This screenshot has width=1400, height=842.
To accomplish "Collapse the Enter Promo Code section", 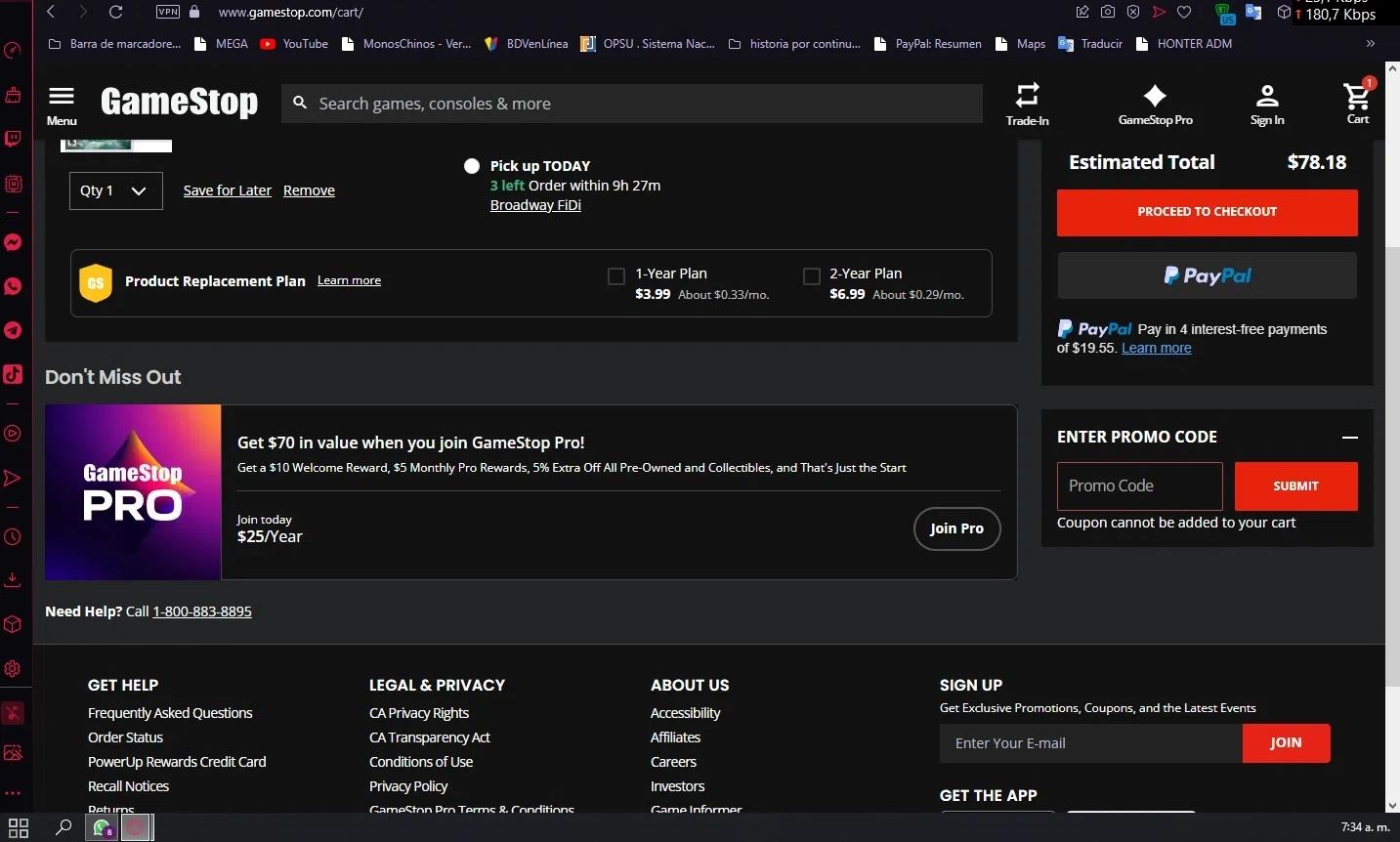I will click(x=1349, y=438).
